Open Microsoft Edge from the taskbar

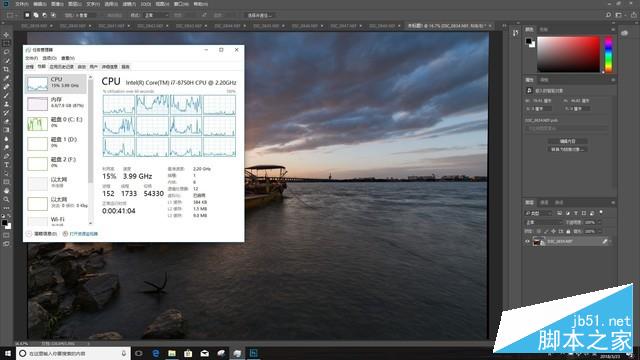tap(156, 353)
